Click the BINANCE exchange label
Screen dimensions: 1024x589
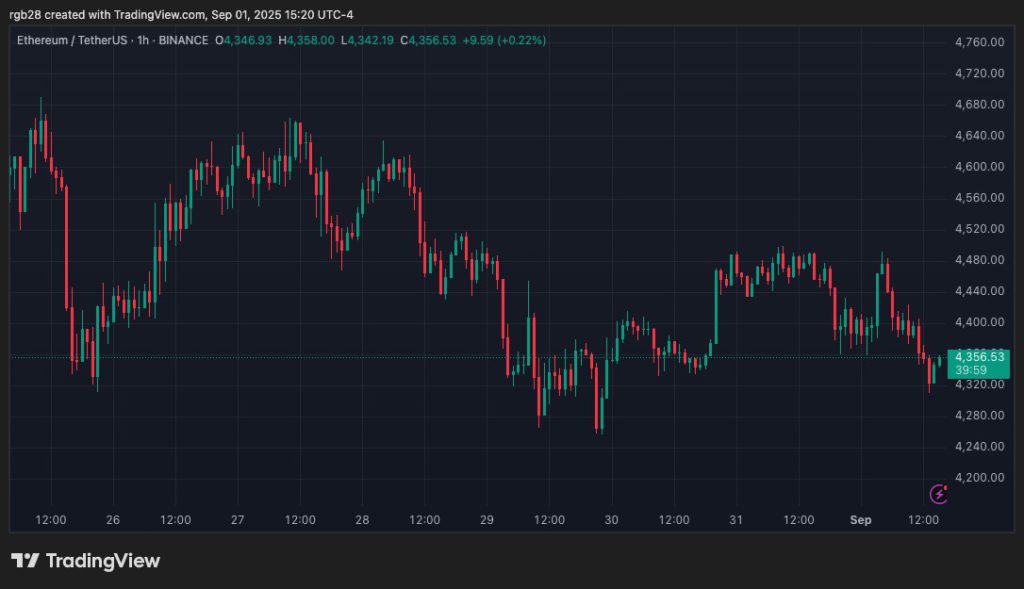pos(183,41)
